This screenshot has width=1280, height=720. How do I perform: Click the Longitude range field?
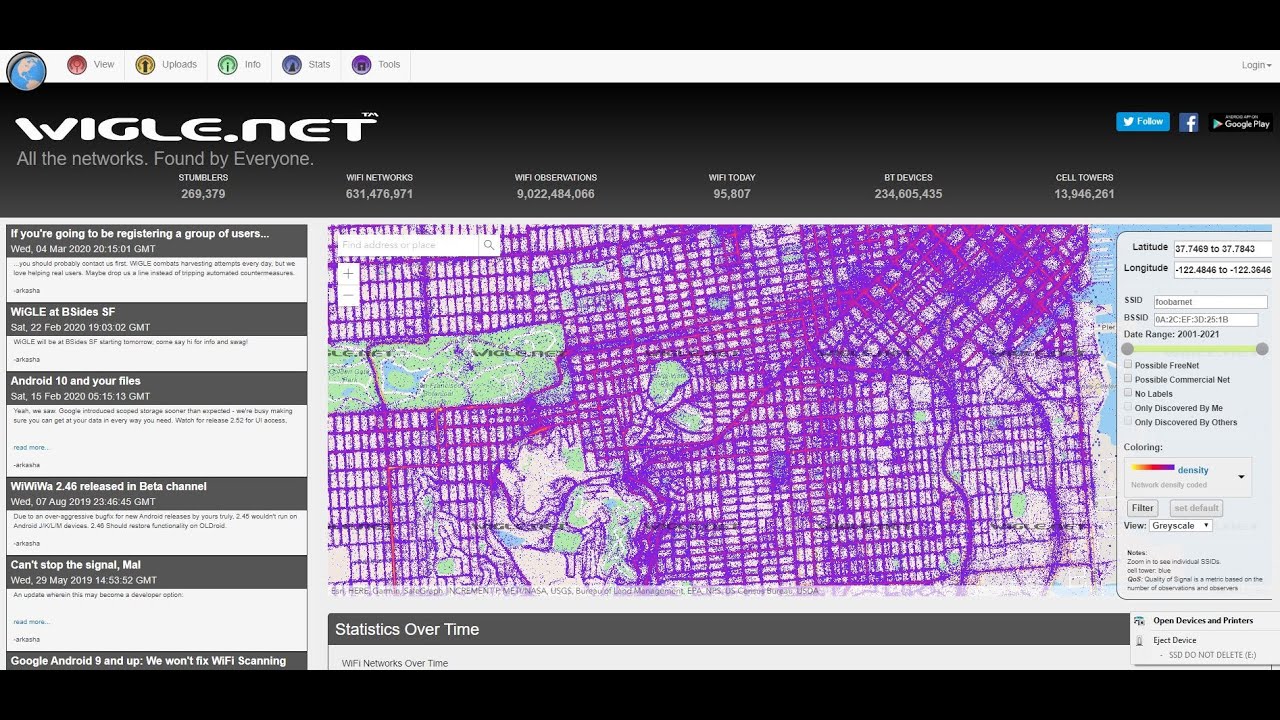(x=1222, y=269)
